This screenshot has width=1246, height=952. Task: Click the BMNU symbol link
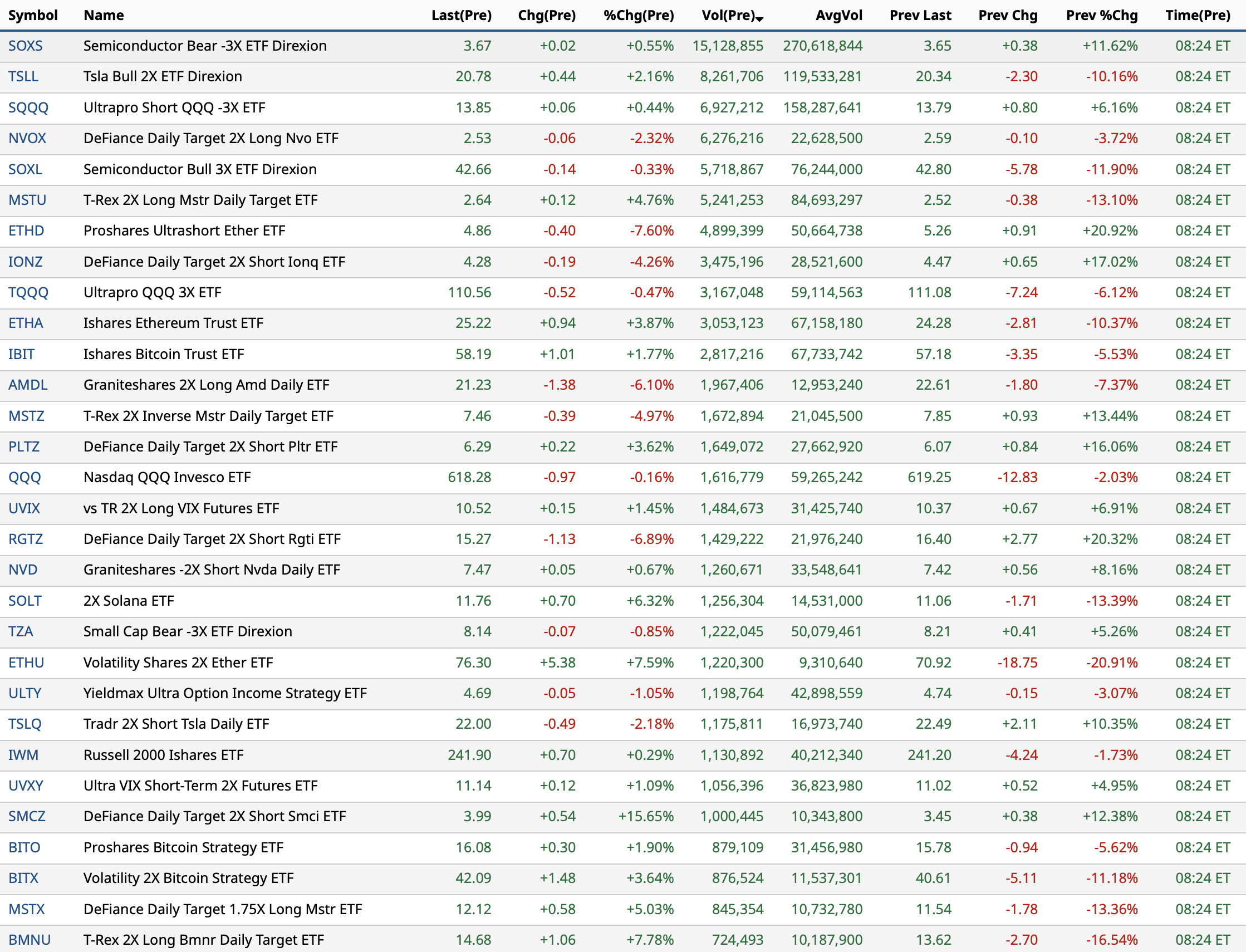[x=30, y=940]
